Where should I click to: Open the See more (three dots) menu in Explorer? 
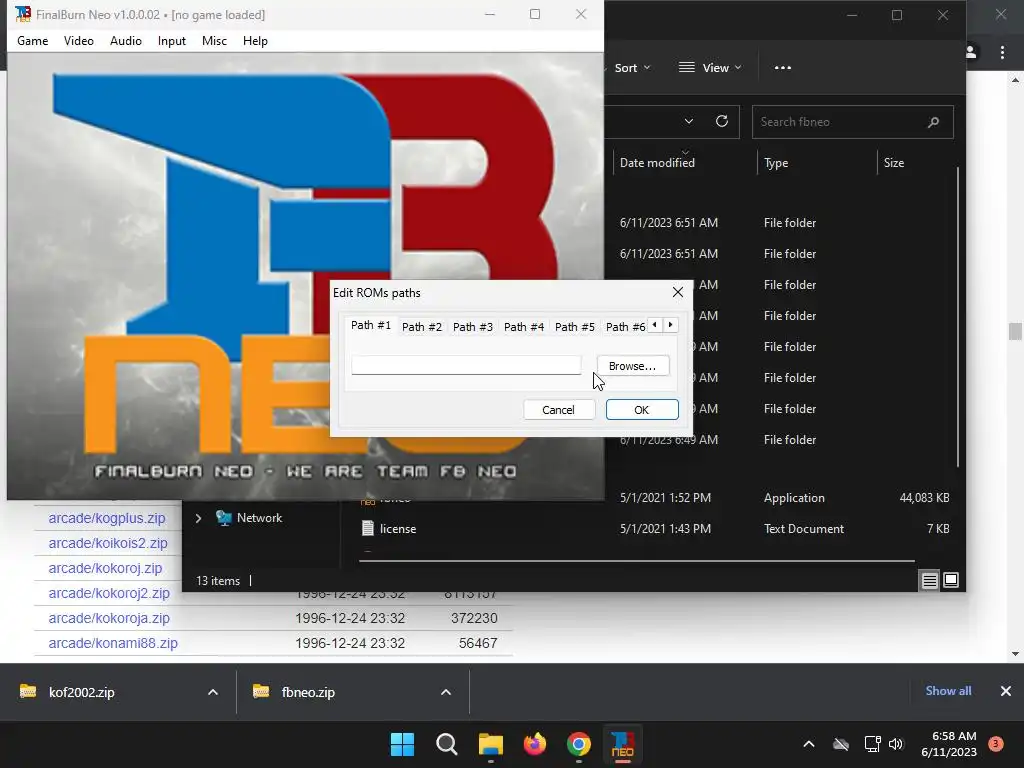[x=782, y=68]
